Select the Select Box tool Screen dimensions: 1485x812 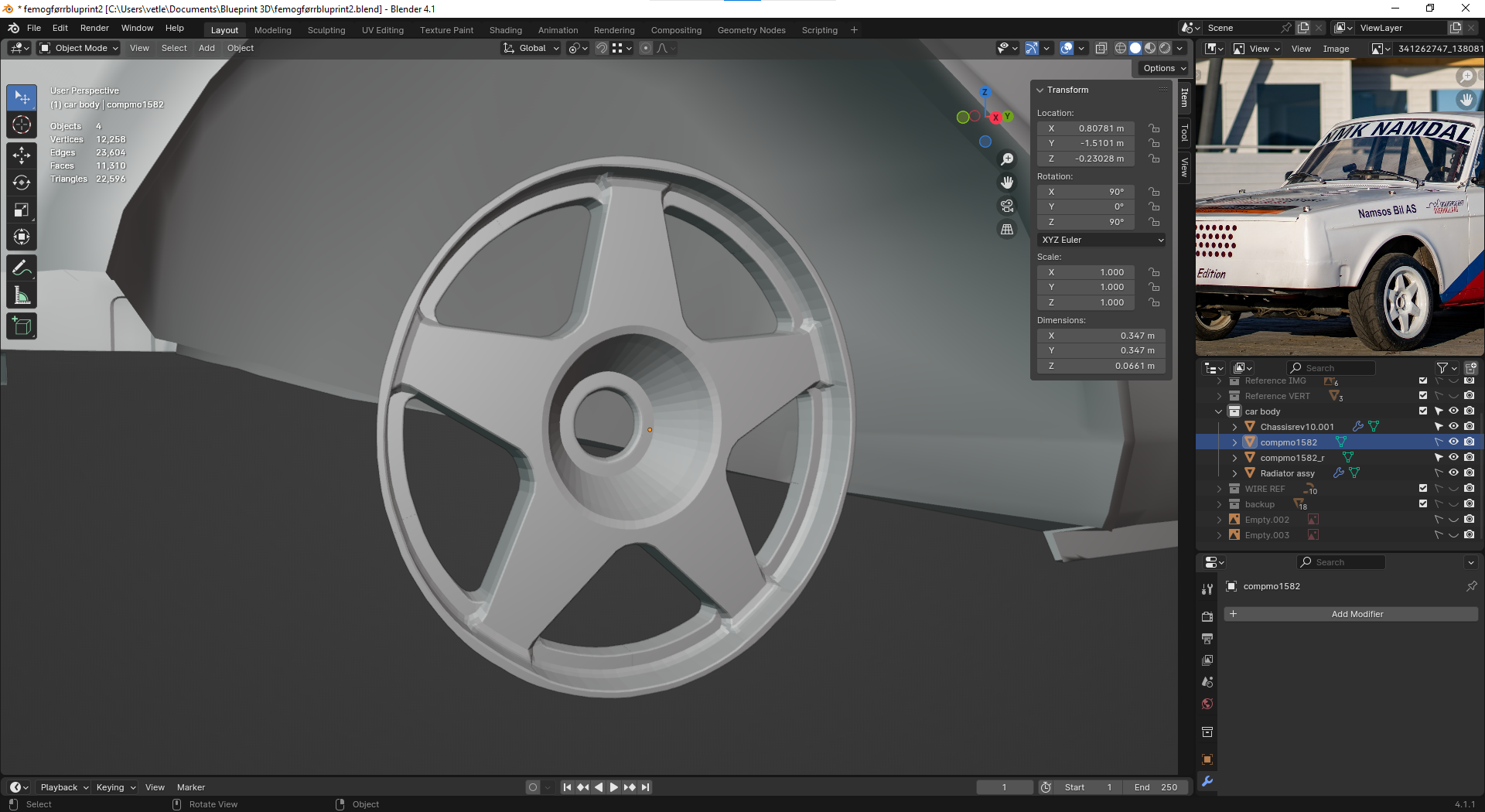tap(22, 97)
